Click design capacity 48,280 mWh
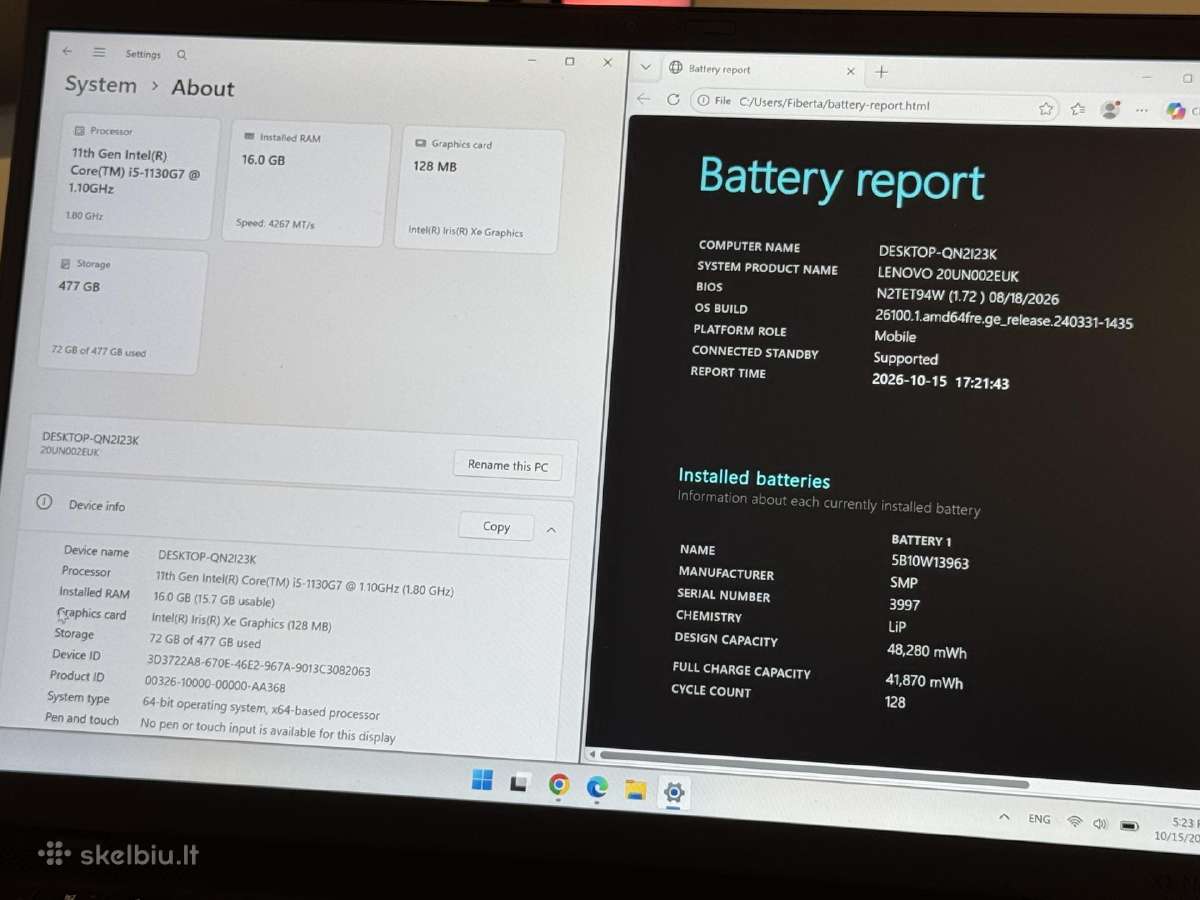This screenshot has height=900, width=1200. [927, 651]
